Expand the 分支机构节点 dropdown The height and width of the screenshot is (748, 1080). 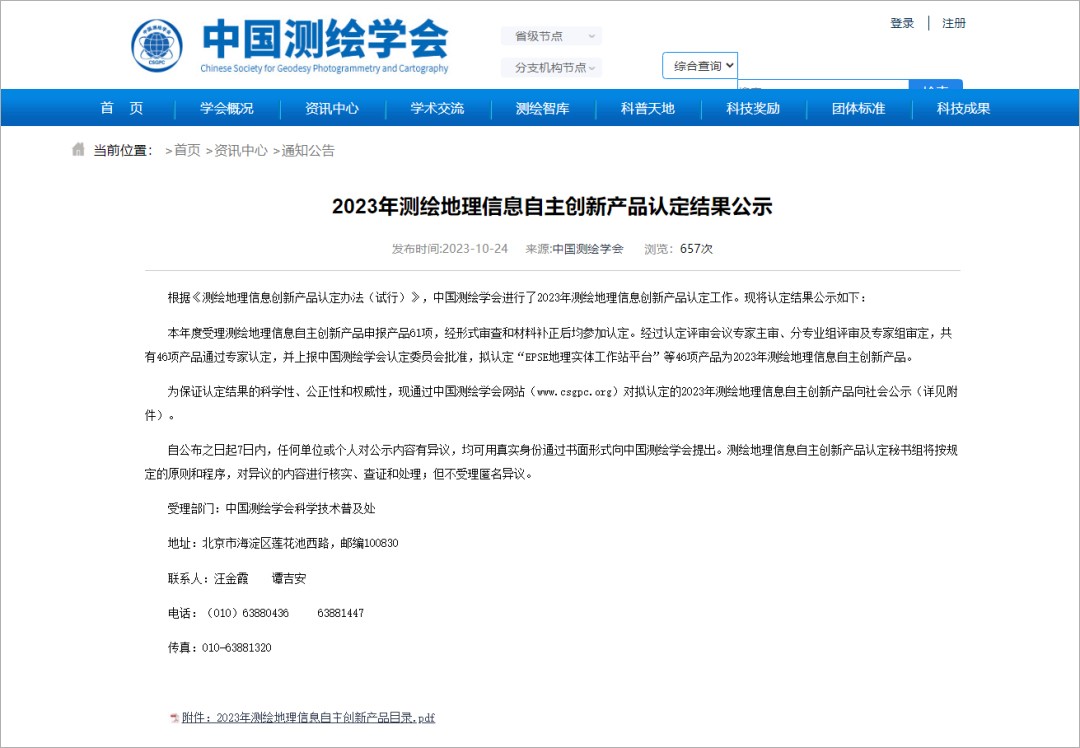(550, 68)
